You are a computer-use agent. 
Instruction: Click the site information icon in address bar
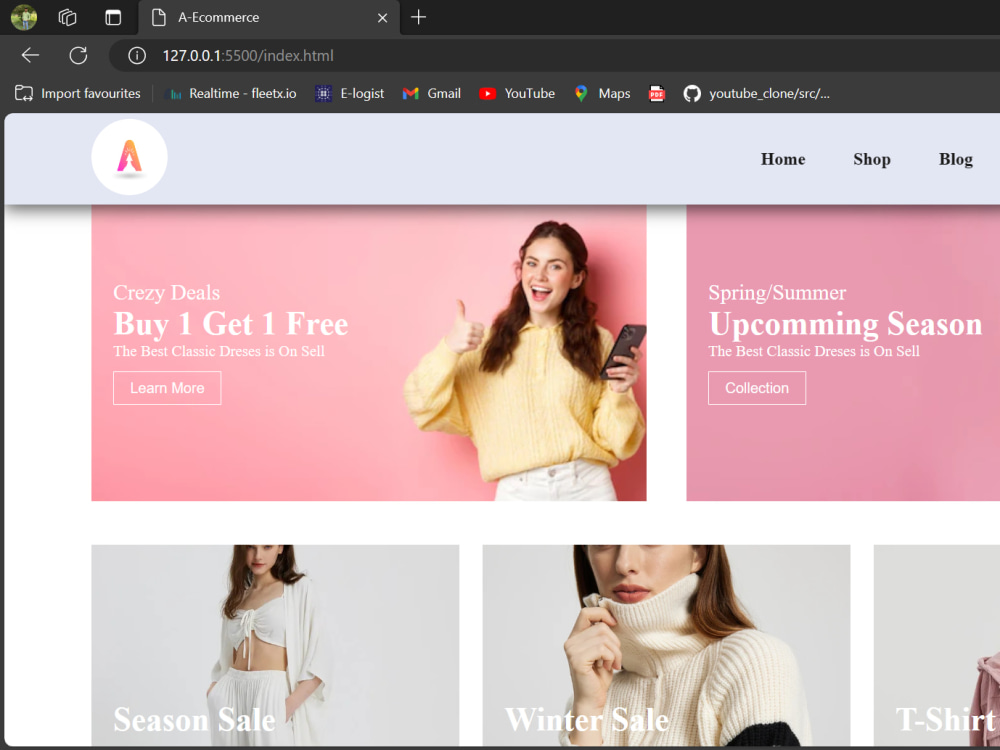click(x=137, y=55)
